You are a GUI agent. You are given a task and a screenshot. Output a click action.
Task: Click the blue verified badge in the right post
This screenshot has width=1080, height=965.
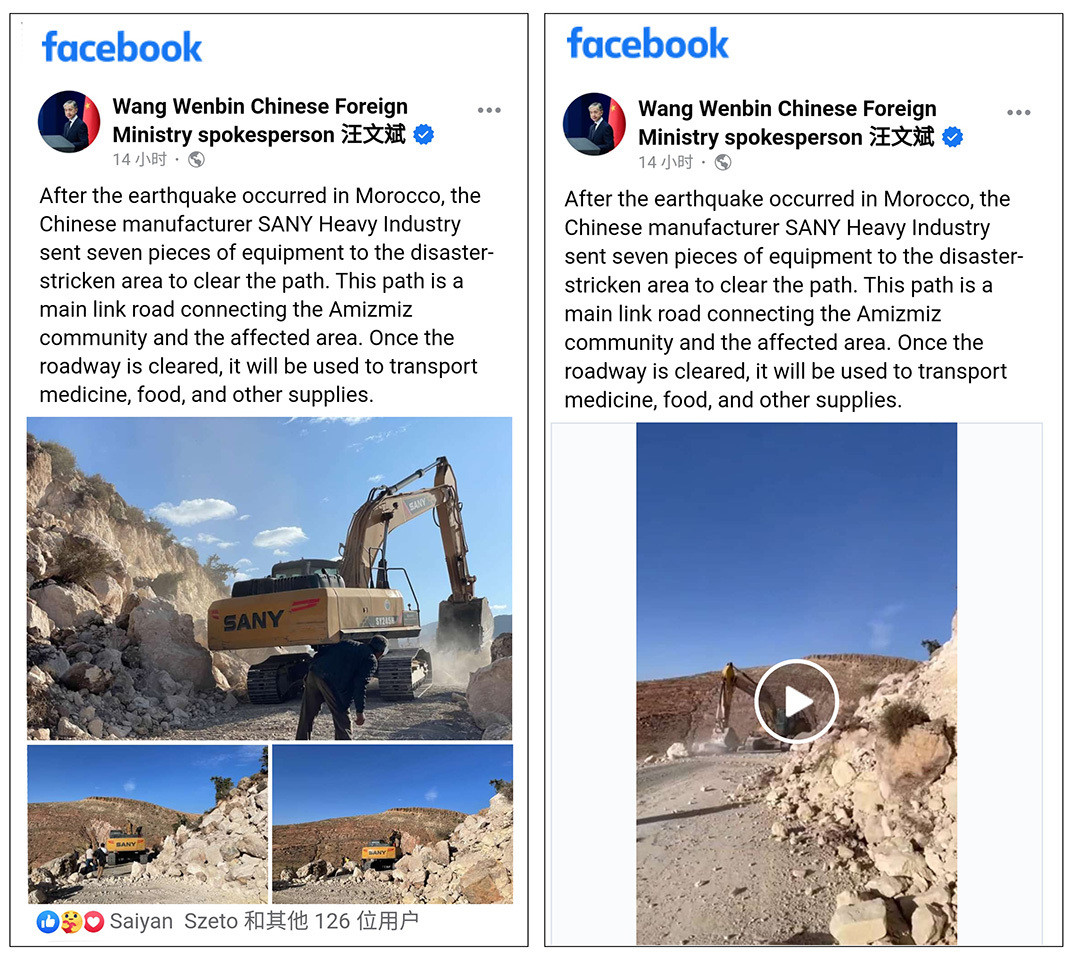[x=953, y=137]
